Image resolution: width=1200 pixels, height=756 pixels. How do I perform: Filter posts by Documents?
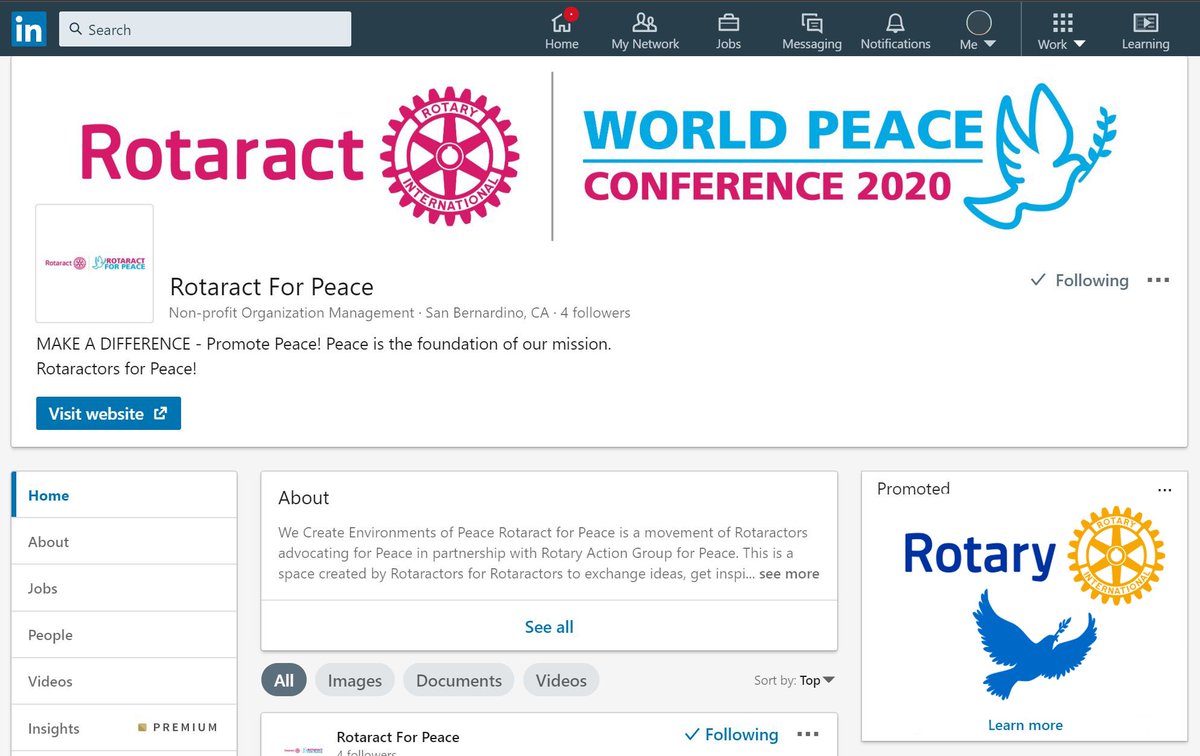click(x=459, y=680)
